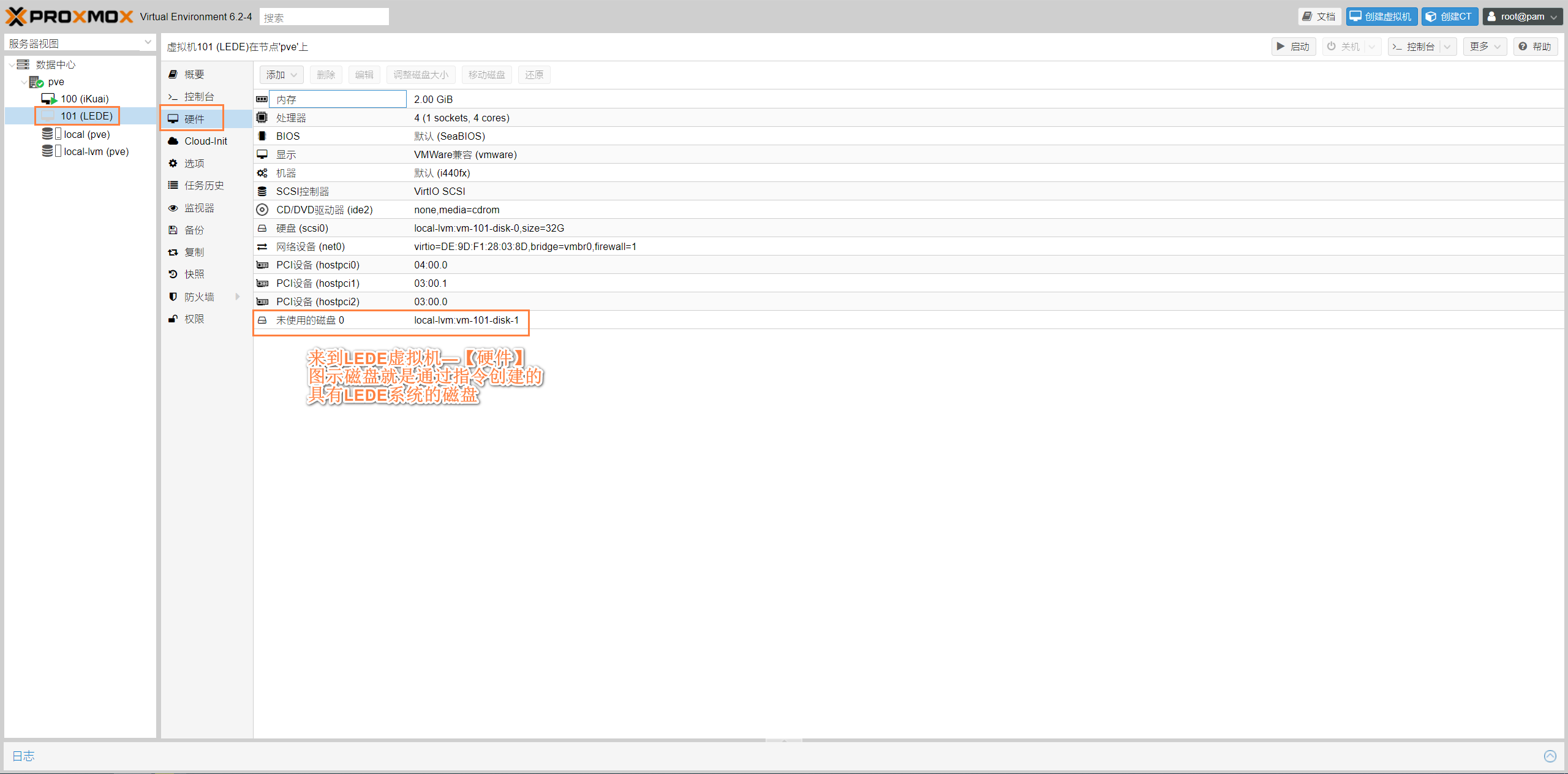Click the 搜索 search input field
This screenshot has height=774, width=1568.
323,17
